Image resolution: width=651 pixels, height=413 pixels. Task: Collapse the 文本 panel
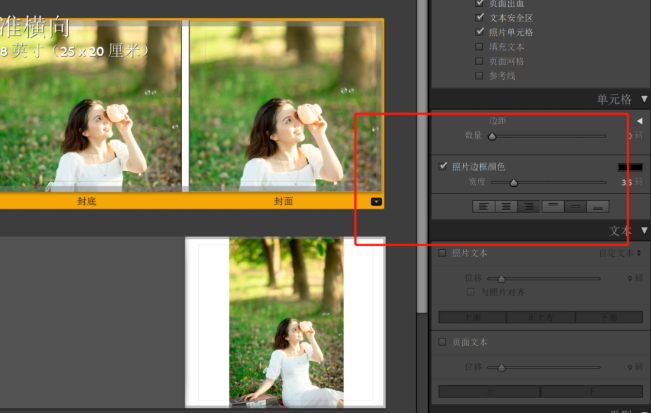pos(644,230)
